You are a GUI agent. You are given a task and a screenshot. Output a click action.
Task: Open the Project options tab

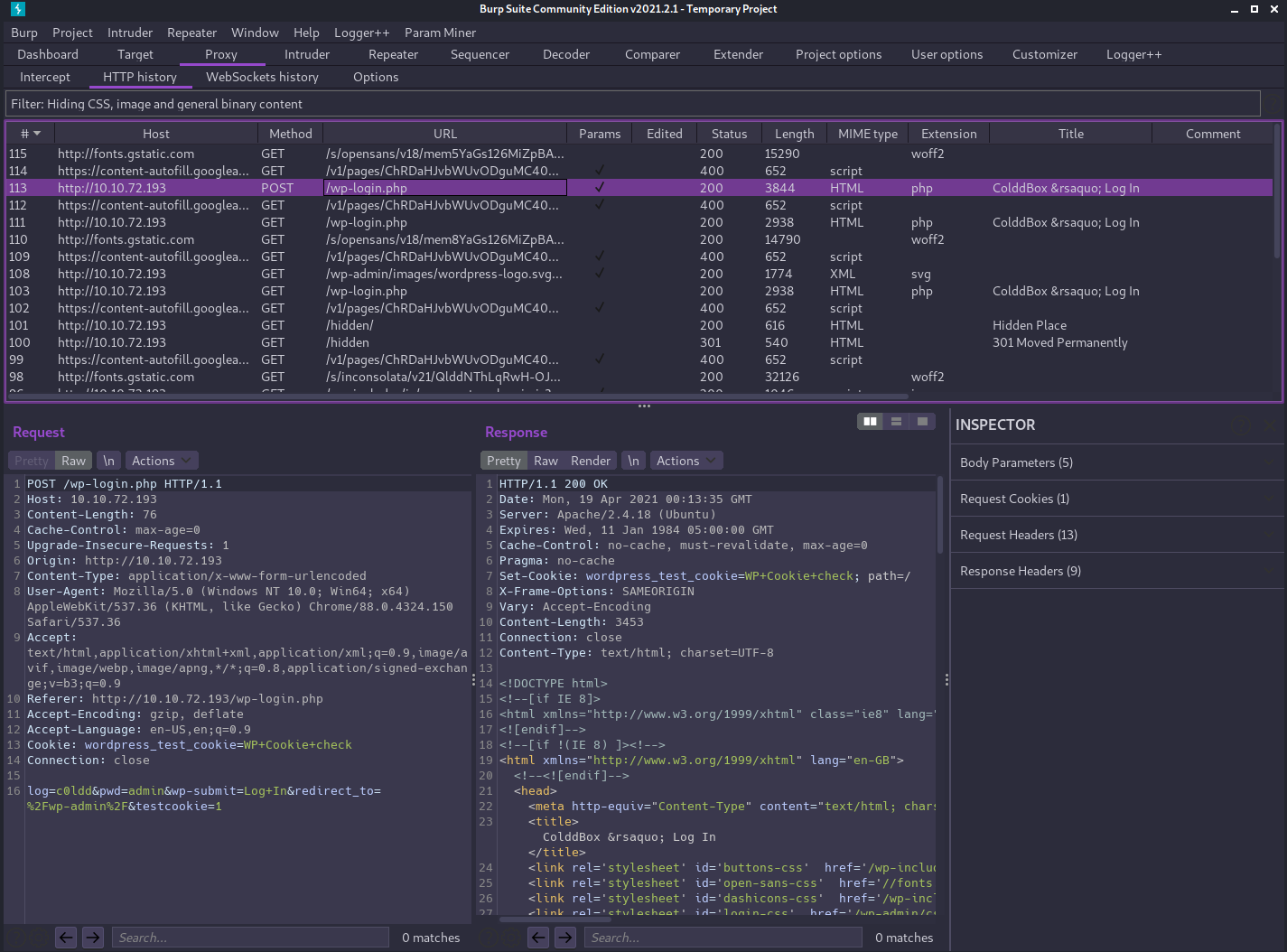click(x=838, y=54)
